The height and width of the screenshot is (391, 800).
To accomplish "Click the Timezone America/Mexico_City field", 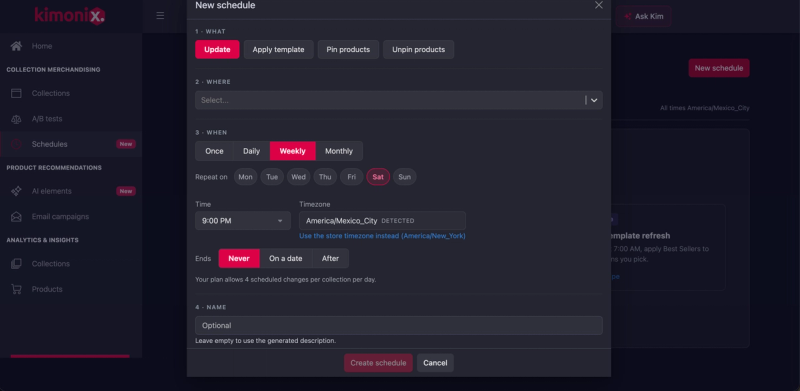I will click(x=382, y=221).
